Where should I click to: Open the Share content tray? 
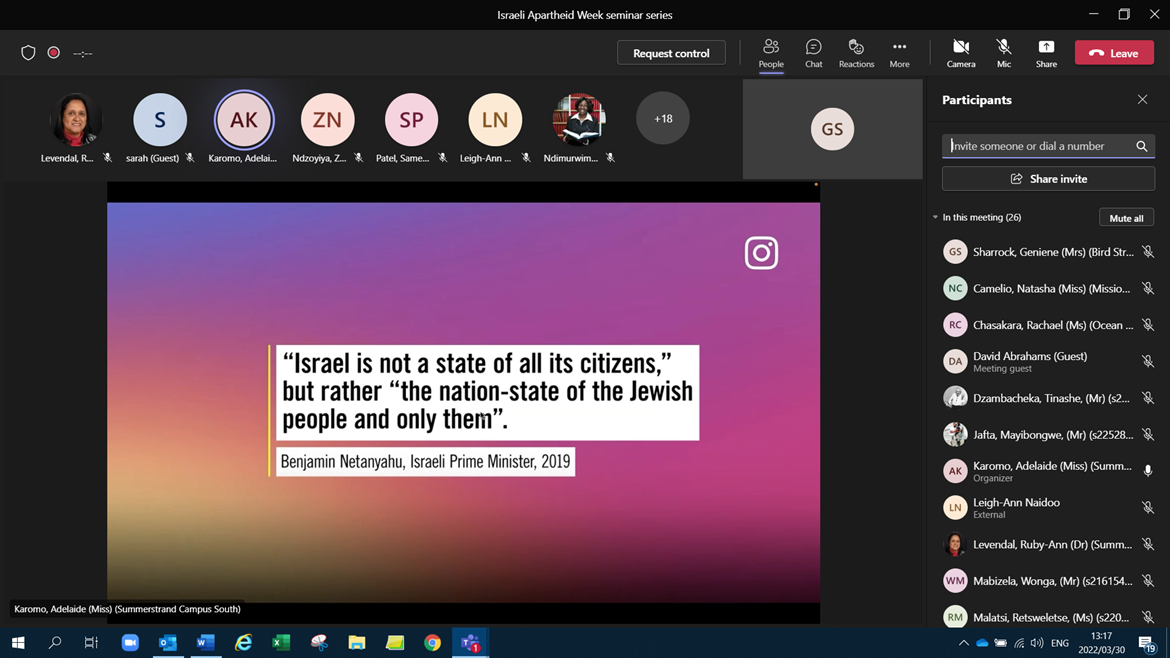click(x=1046, y=53)
